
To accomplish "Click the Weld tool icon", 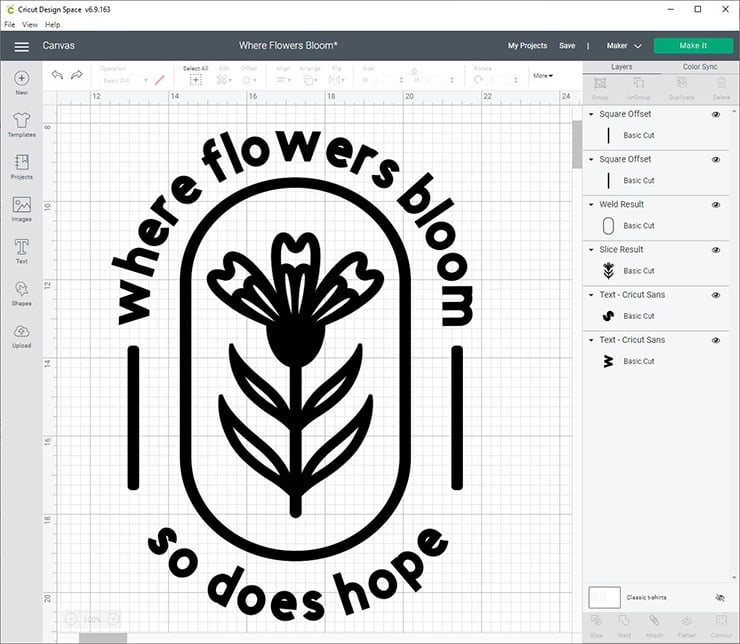I will click(624, 620).
